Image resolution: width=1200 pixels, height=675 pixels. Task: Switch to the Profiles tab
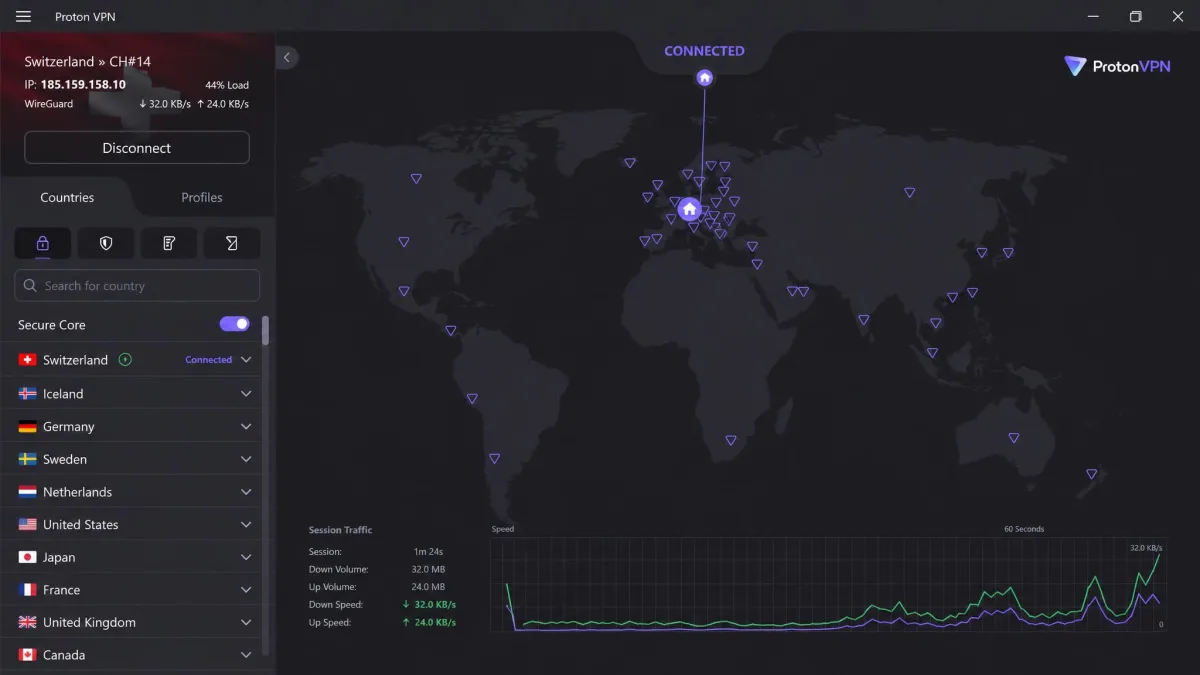coord(202,197)
